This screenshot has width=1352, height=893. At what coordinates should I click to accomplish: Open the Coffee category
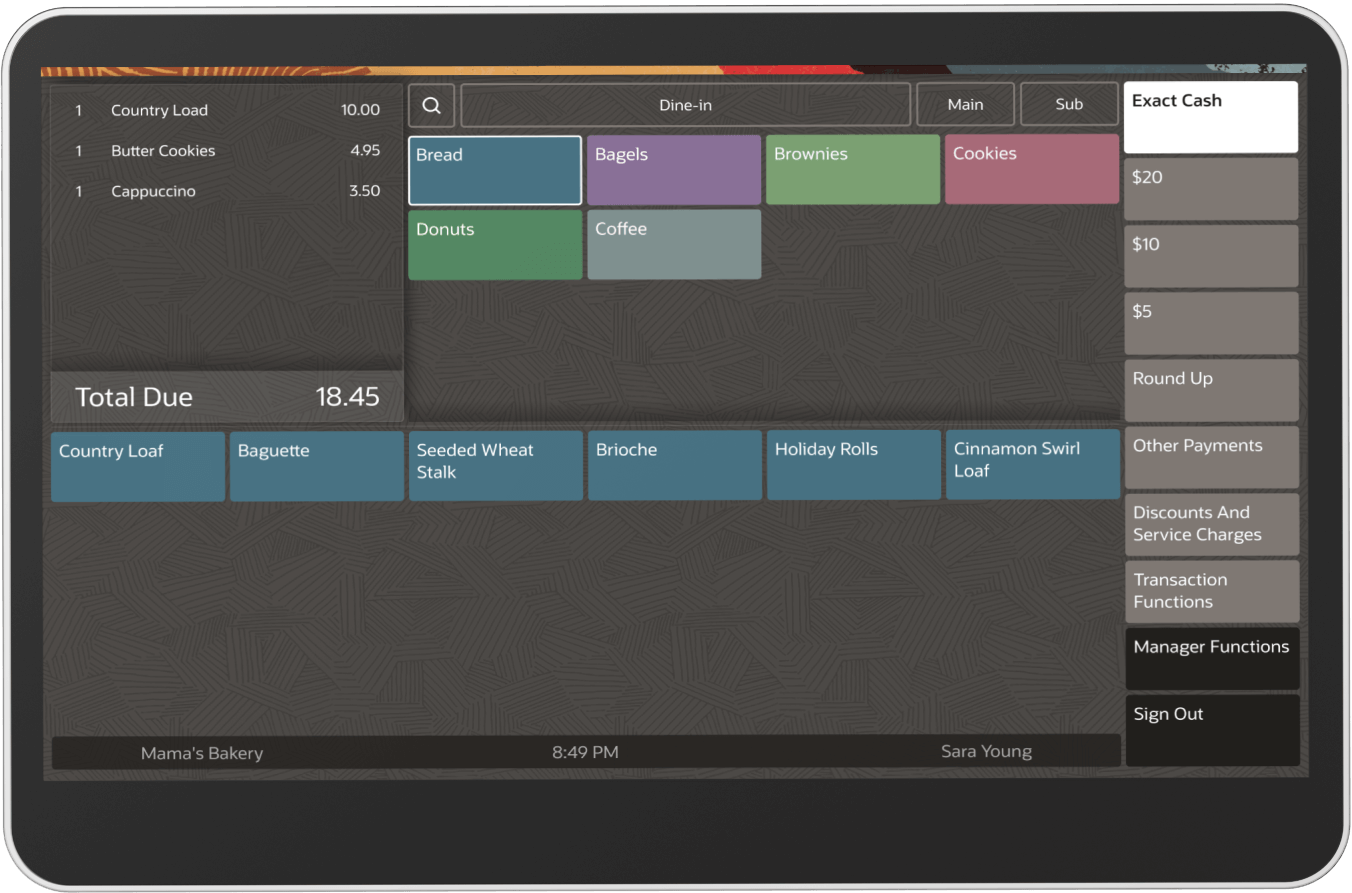[x=673, y=244]
